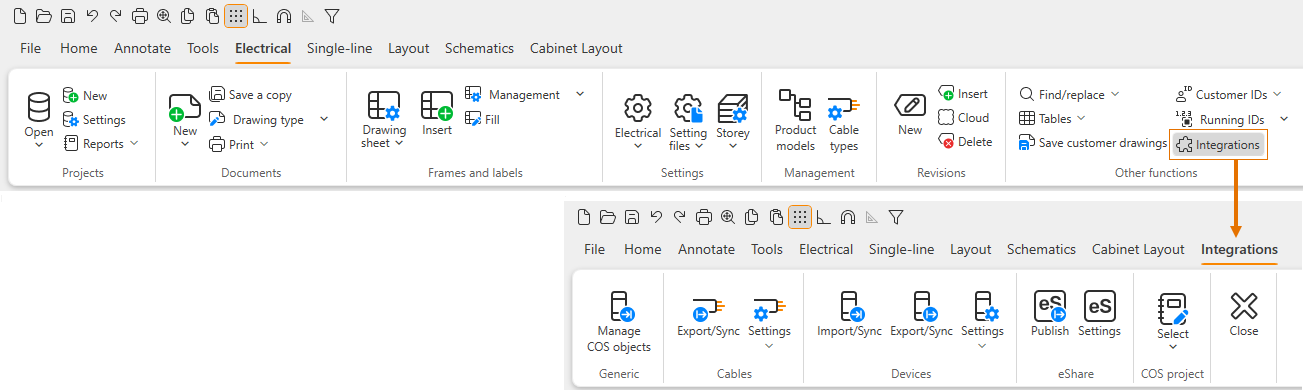
Task: Switch to the Schematics tab in upper ribbon
Action: (479, 48)
